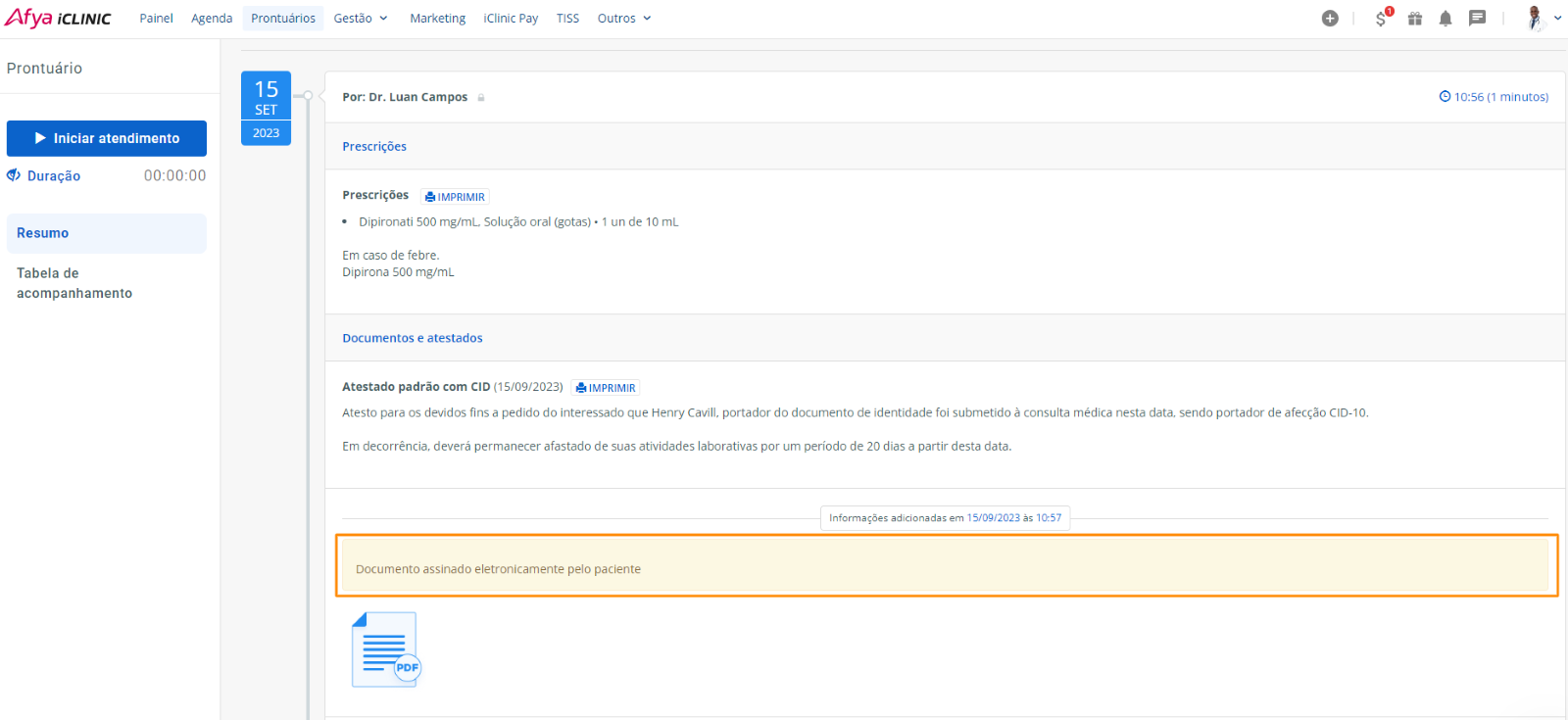Click the 15 SET 2023 timeline date marker
Image resolution: width=1568 pixels, height=720 pixels.
click(x=266, y=108)
